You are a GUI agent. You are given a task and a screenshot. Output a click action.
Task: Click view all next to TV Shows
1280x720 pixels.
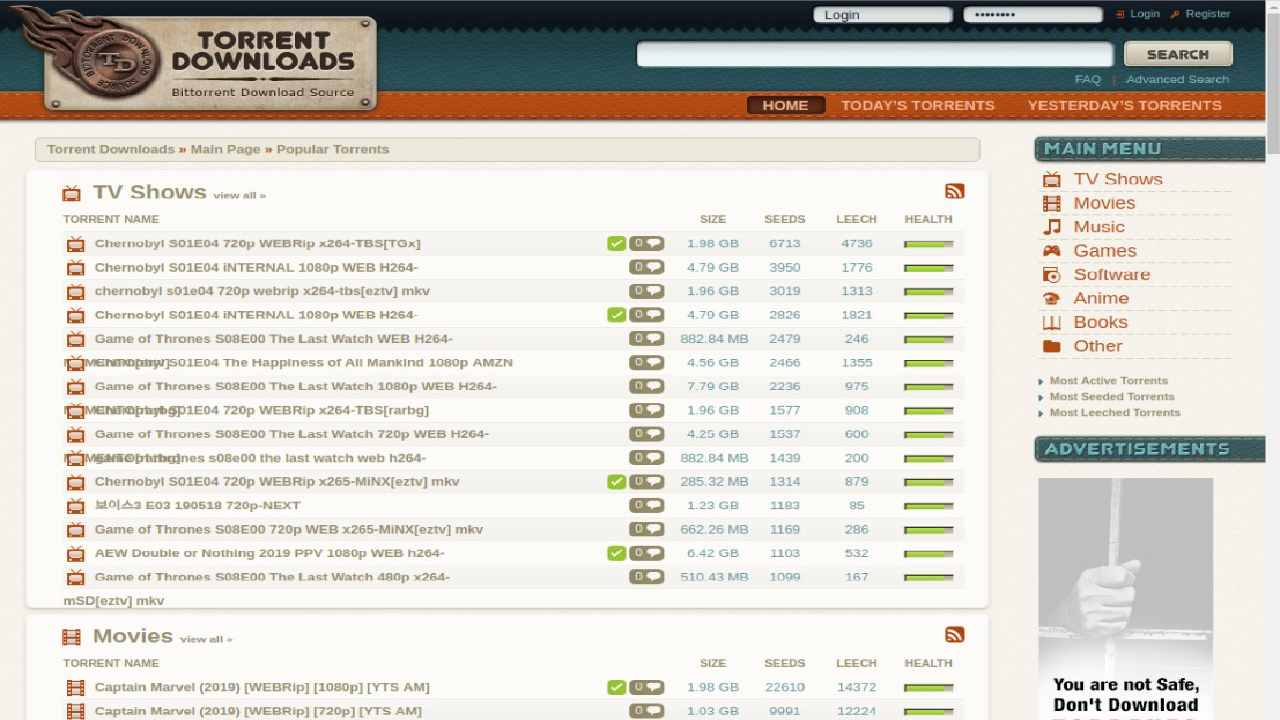pos(239,195)
